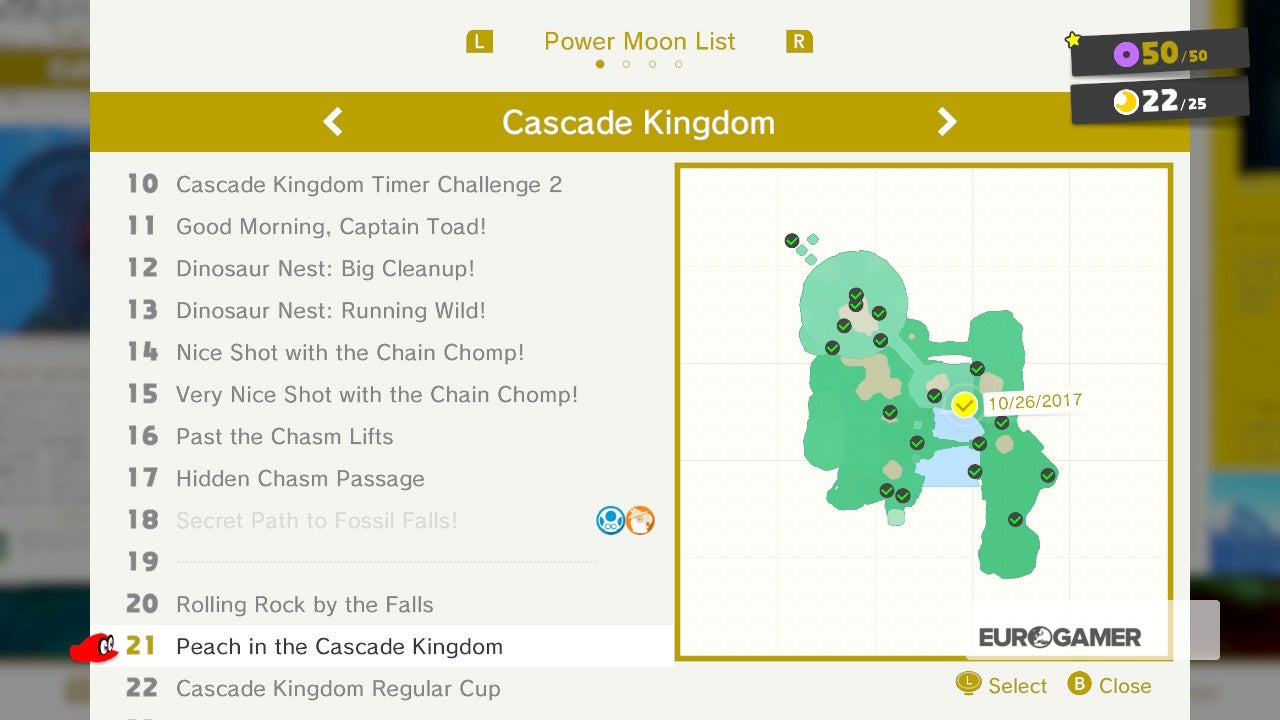Click the Cappy hat cursor icon
Screen dimensions: 1280x720
coord(93,647)
